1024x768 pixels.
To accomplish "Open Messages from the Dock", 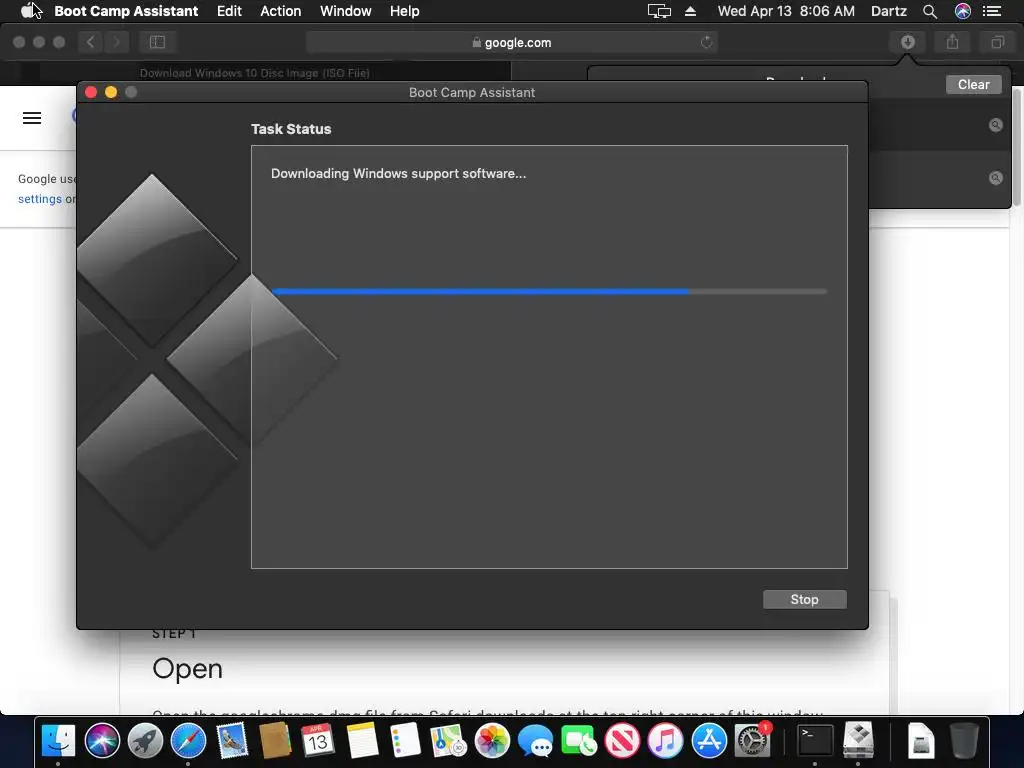I will coord(536,741).
